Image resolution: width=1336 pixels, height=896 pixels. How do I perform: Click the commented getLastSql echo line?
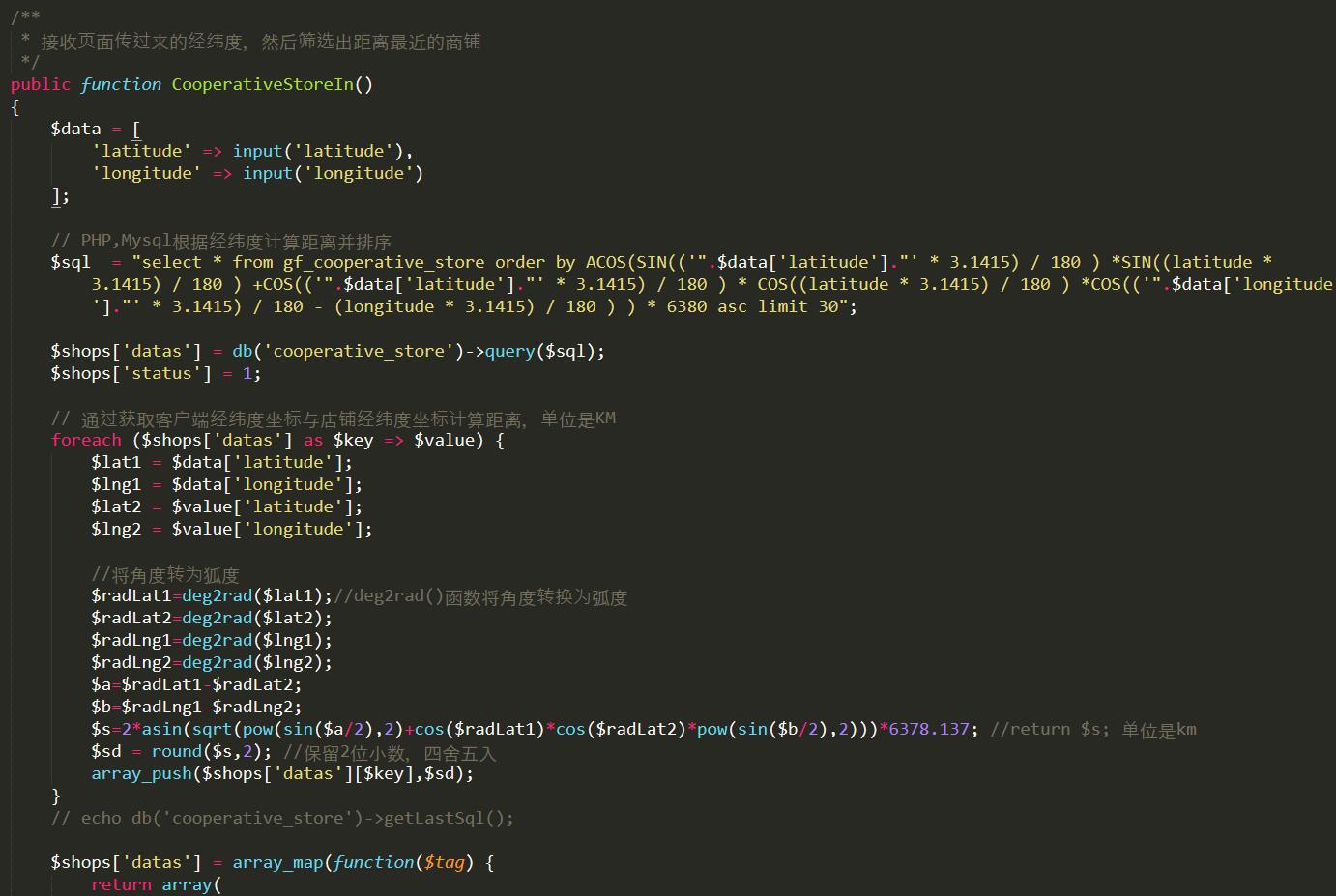click(282, 818)
